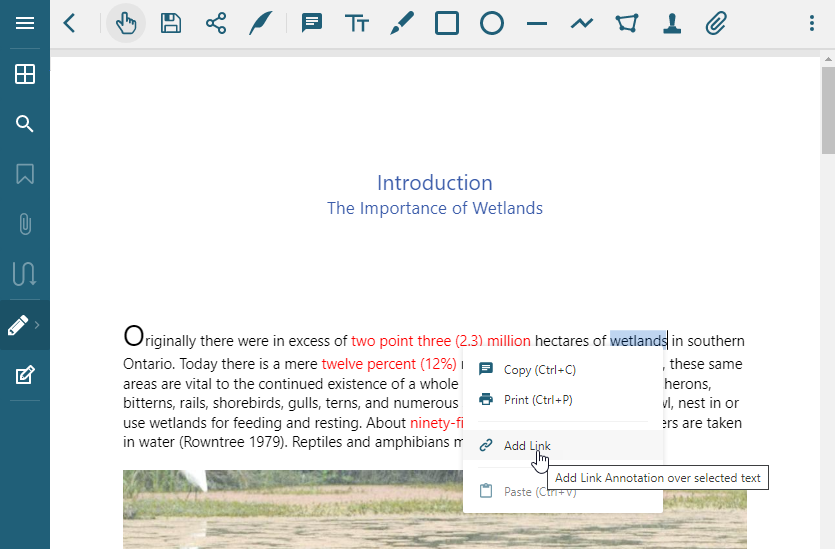Click the Introduction heading
The width and height of the screenshot is (835, 549).
click(x=435, y=183)
